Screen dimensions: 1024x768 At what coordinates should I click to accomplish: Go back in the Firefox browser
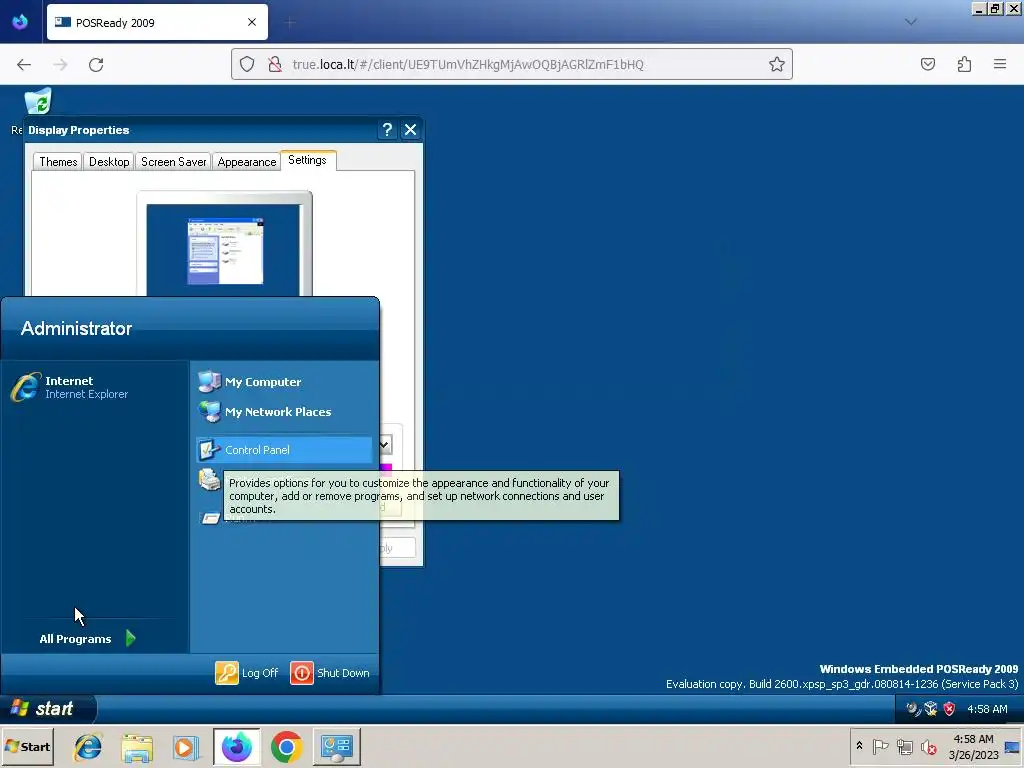[x=24, y=64]
